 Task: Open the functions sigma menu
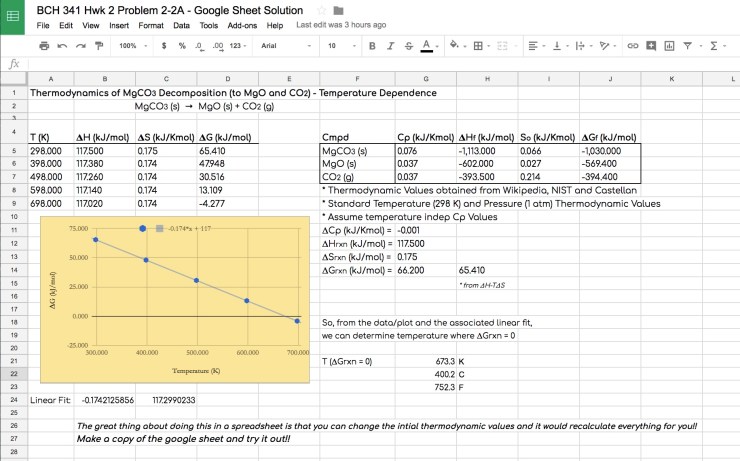716,46
